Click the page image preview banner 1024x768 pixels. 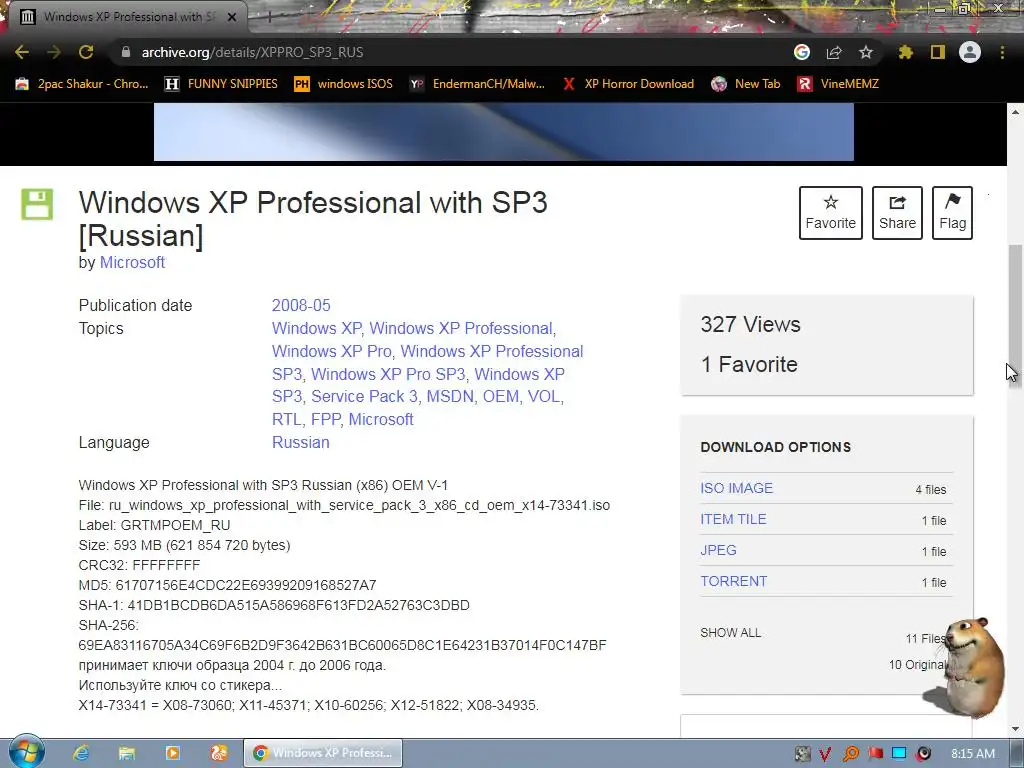coord(504,132)
